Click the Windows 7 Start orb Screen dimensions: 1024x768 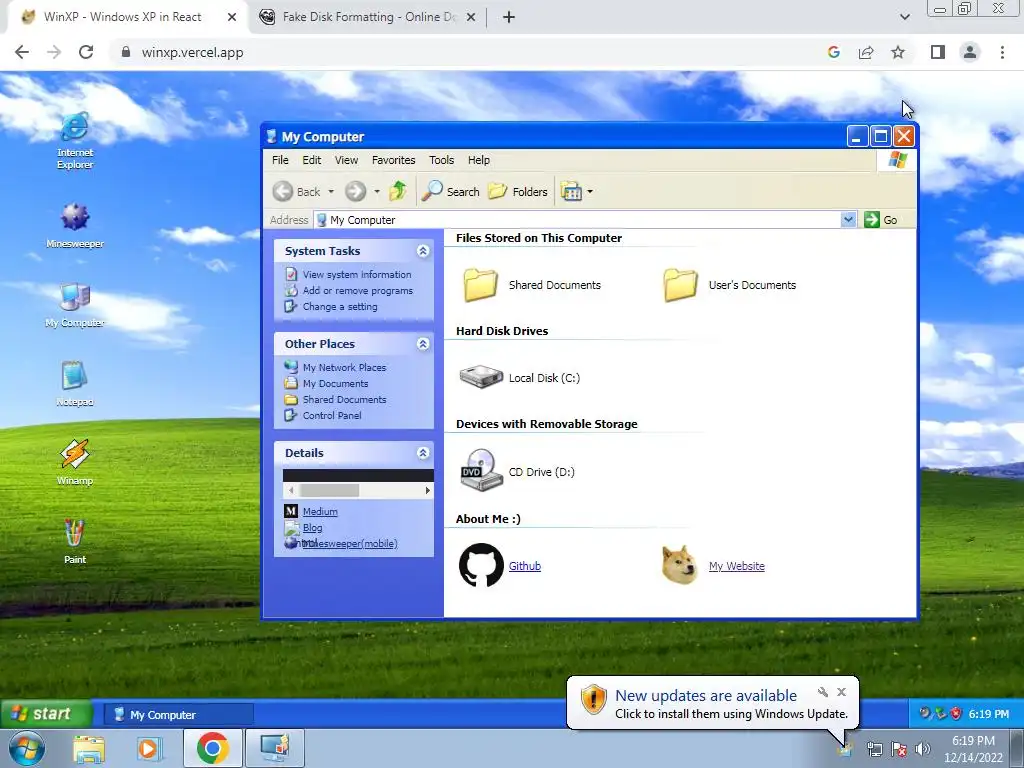point(26,748)
